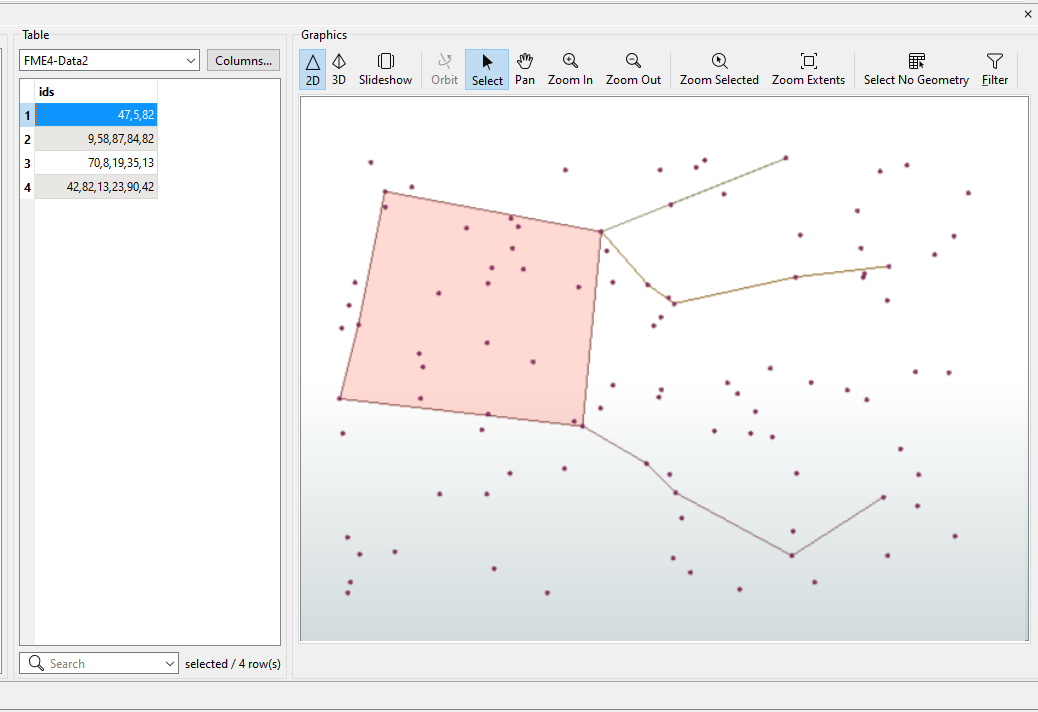This screenshot has height=712, width=1038.
Task: Activate the Pan hand tool
Action: (525, 69)
